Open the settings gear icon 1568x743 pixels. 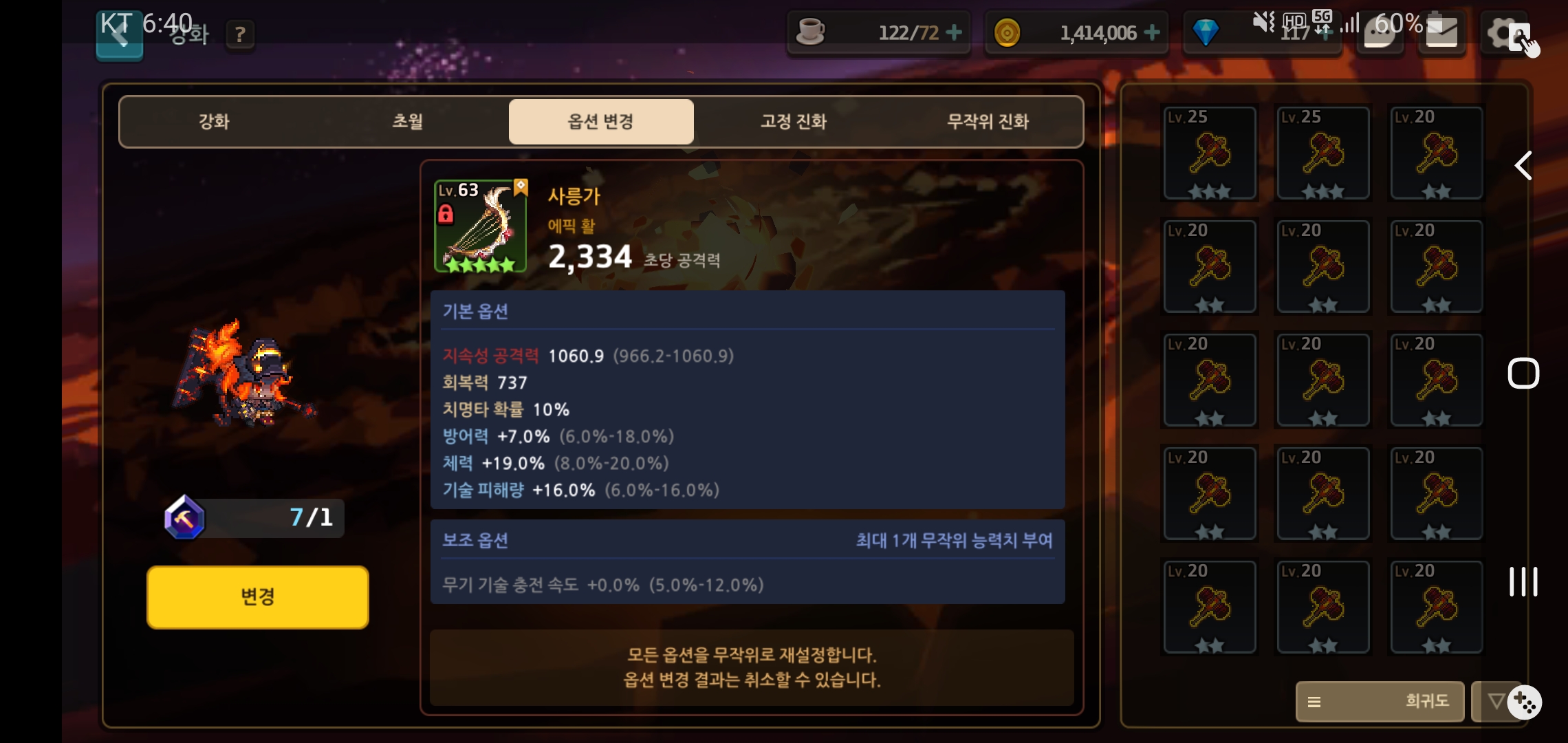1504,33
